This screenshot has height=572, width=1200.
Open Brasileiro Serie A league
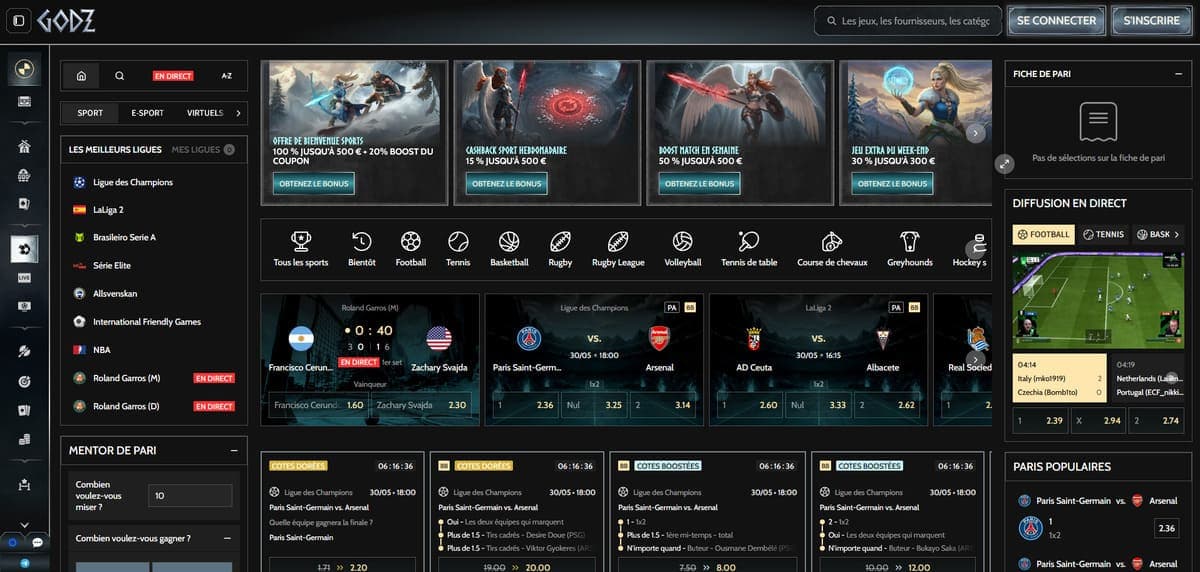point(124,238)
